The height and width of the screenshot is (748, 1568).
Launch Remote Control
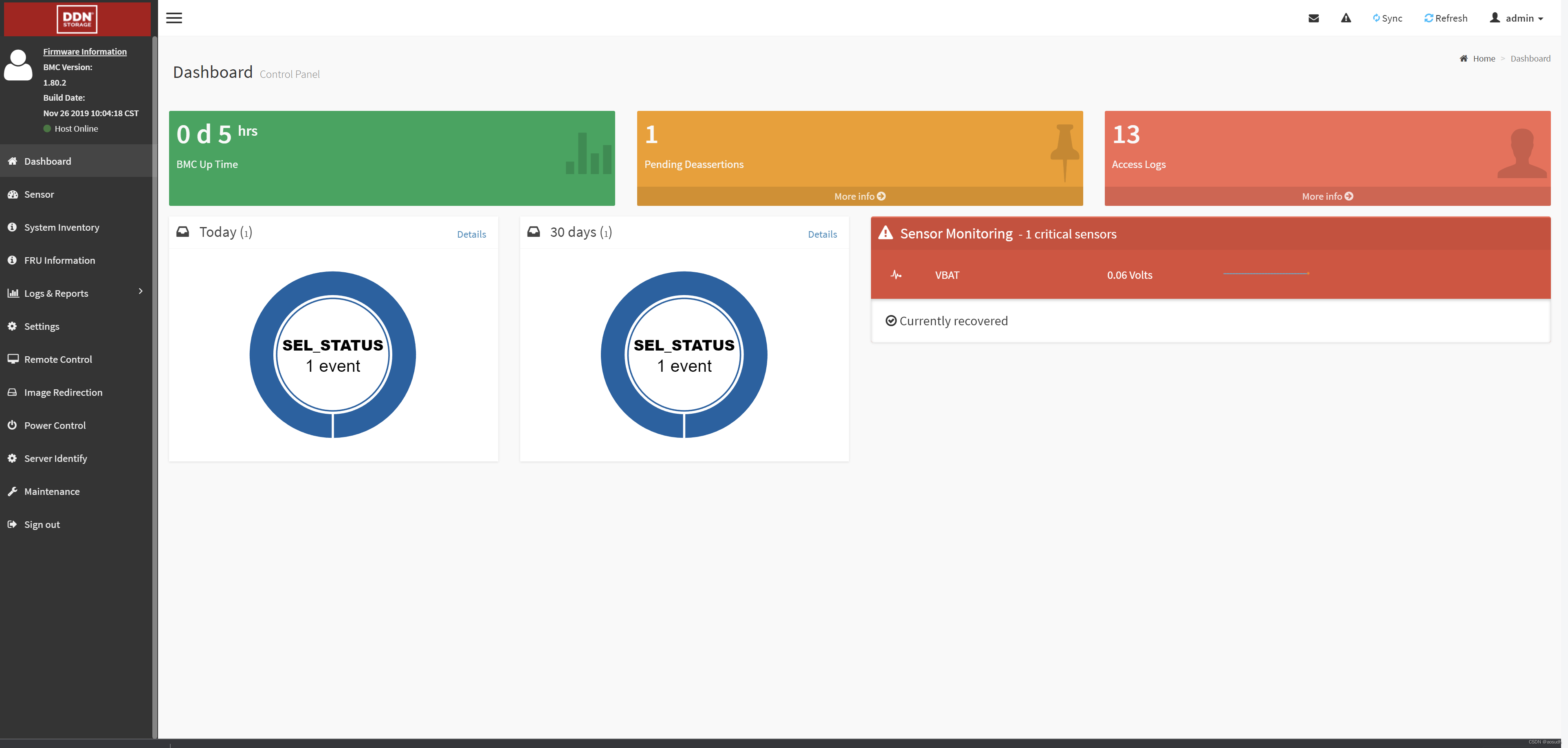(x=58, y=359)
